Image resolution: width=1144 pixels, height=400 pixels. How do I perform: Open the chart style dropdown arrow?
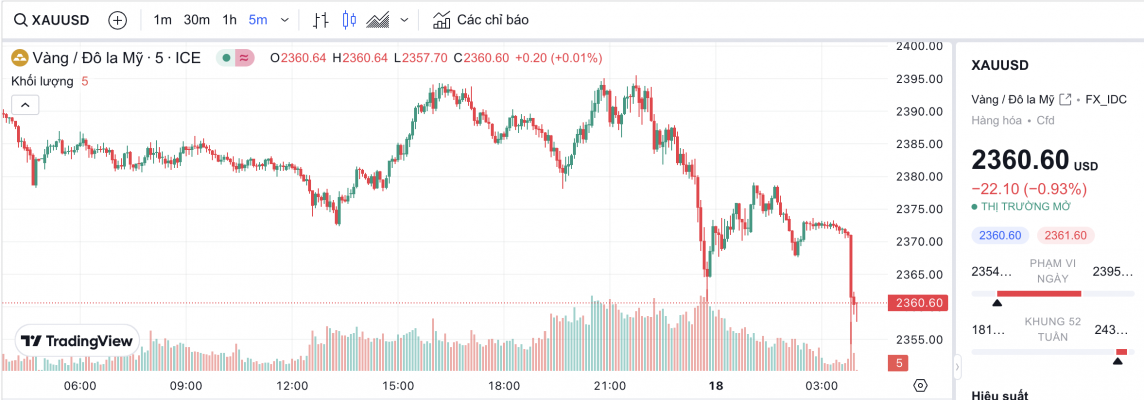404,20
